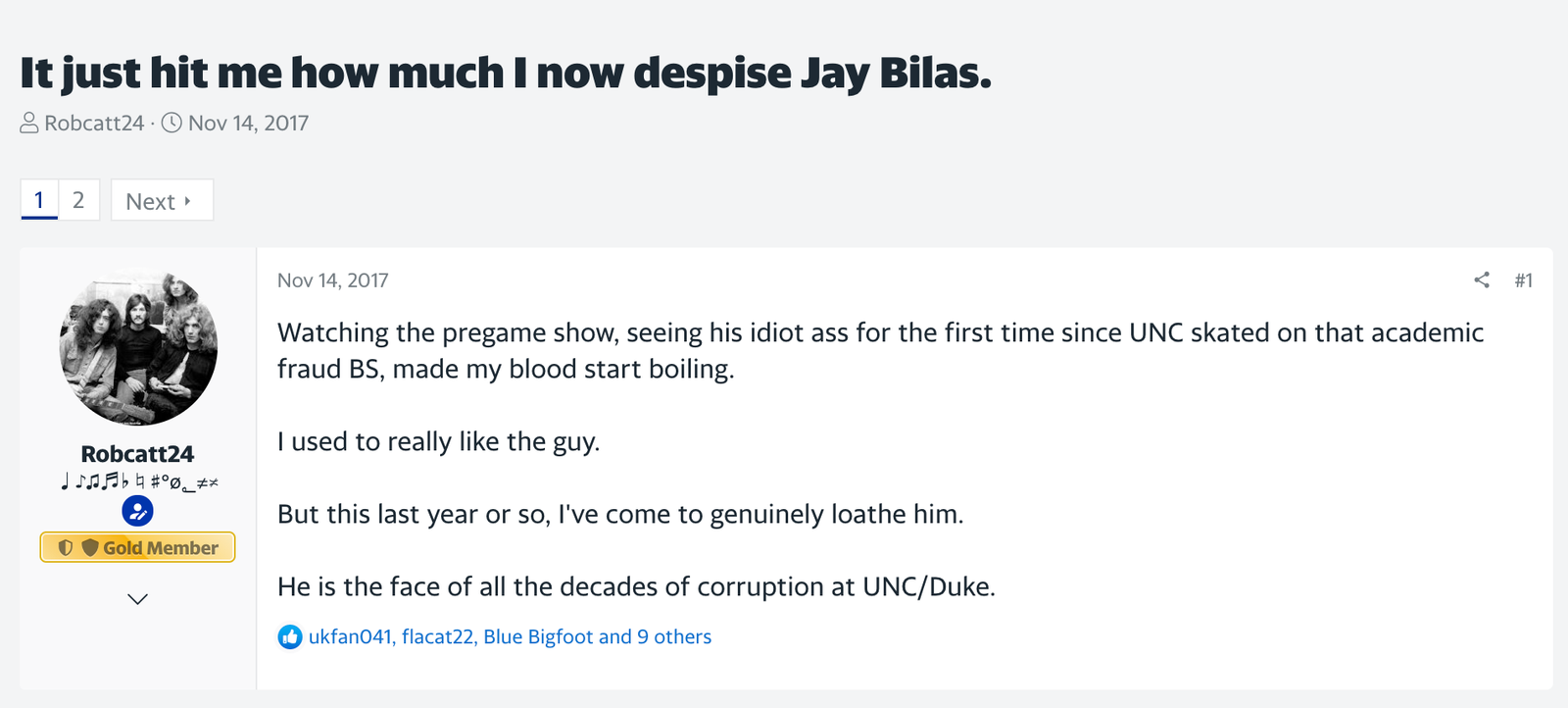Click the blue pencil badge under Robcatt24
This screenshot has width=1568, height=708.
click(x=137, y=511)
